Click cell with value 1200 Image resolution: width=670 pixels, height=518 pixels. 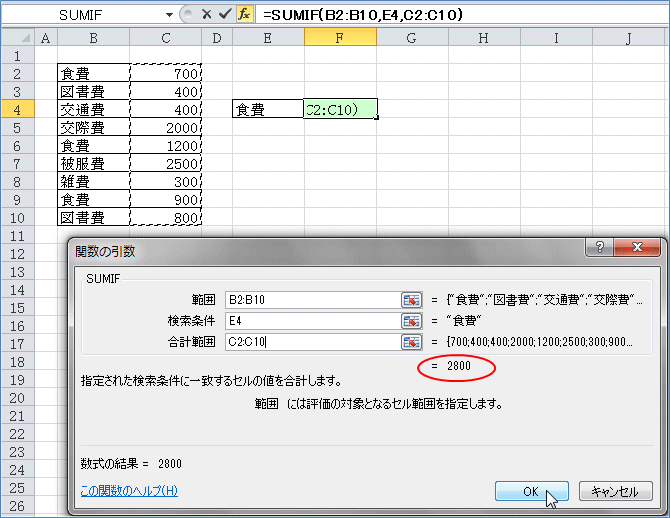click(165, 146)
